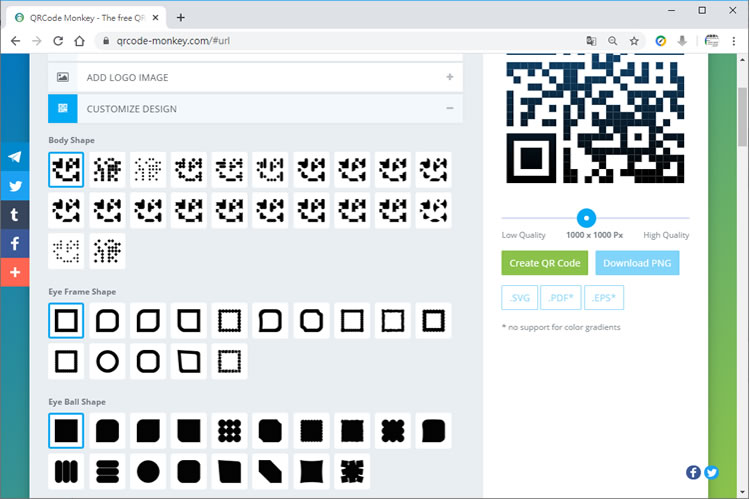
Task: Go to browser home page
Action: (79, 41)
